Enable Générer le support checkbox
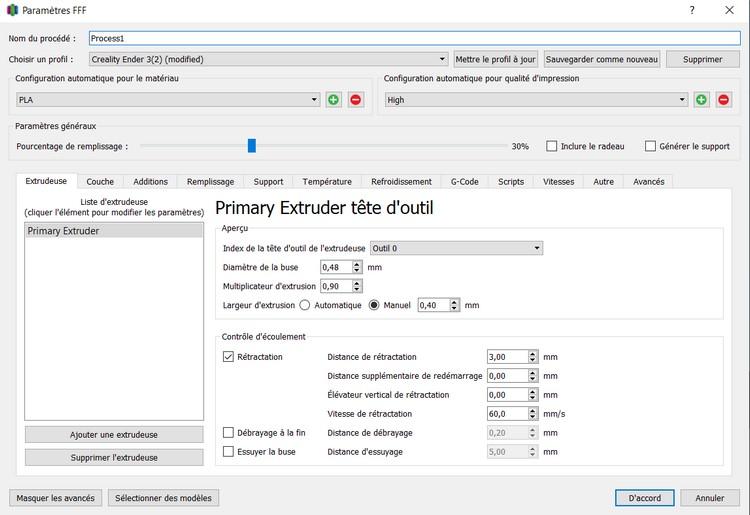Viewport: 750px width, 515px height. tap(650, 146)
